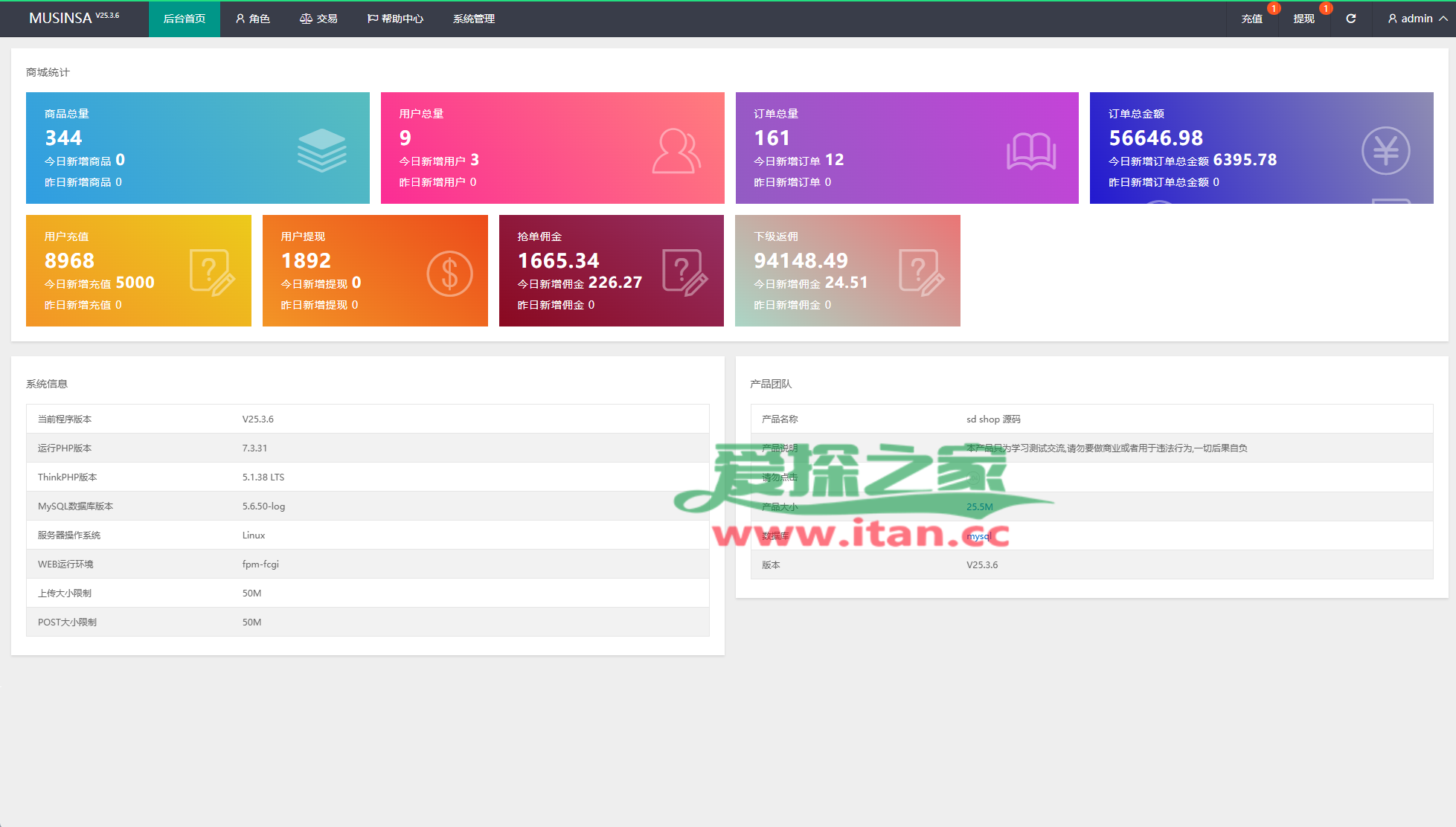The image size is (1456, 827).
Task: Open the 帮助中心 menu
Action: pos(395,19)
